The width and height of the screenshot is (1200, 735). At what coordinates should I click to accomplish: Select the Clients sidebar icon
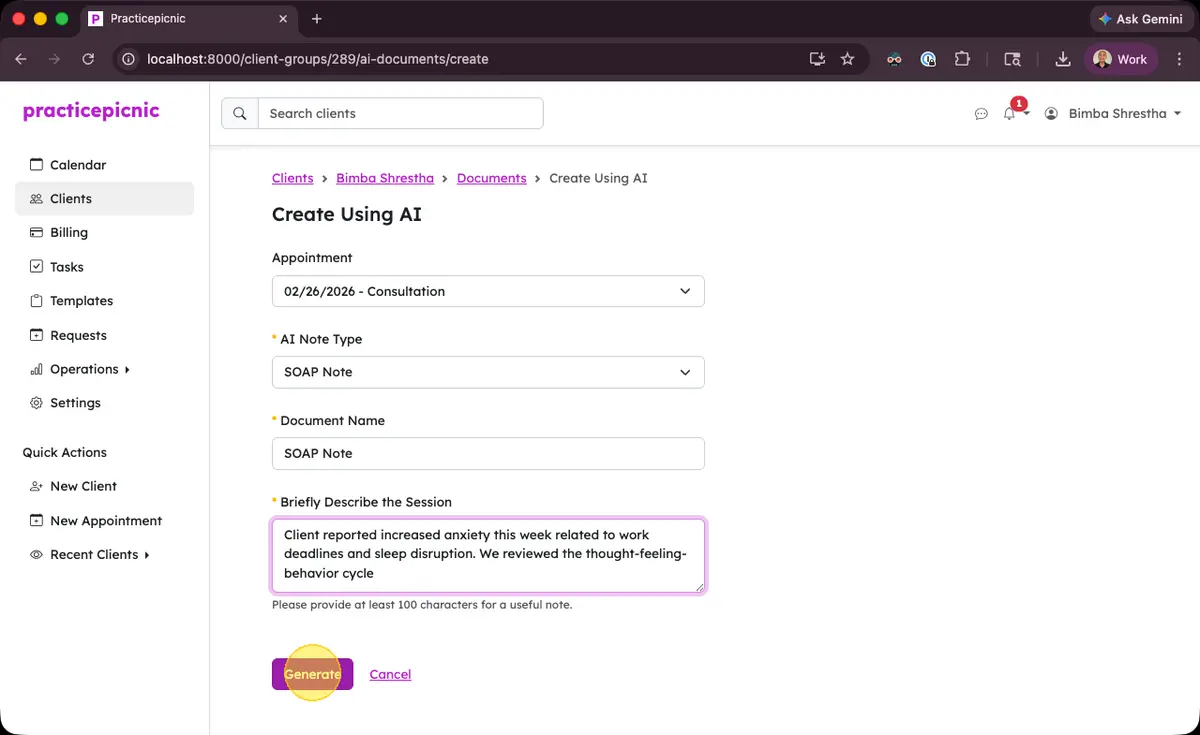pos(34,198)
